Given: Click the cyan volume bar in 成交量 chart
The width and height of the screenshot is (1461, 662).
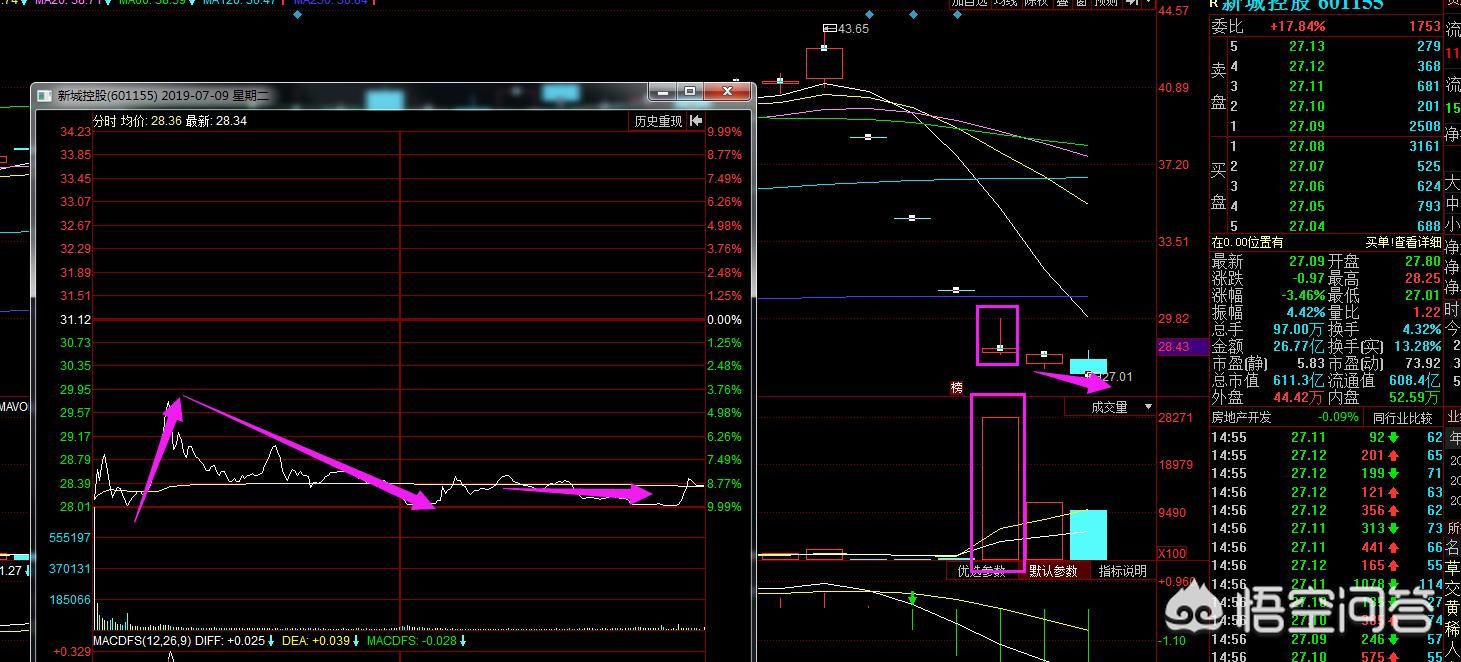Looking at the screenshot, I should pos(1088,535).
